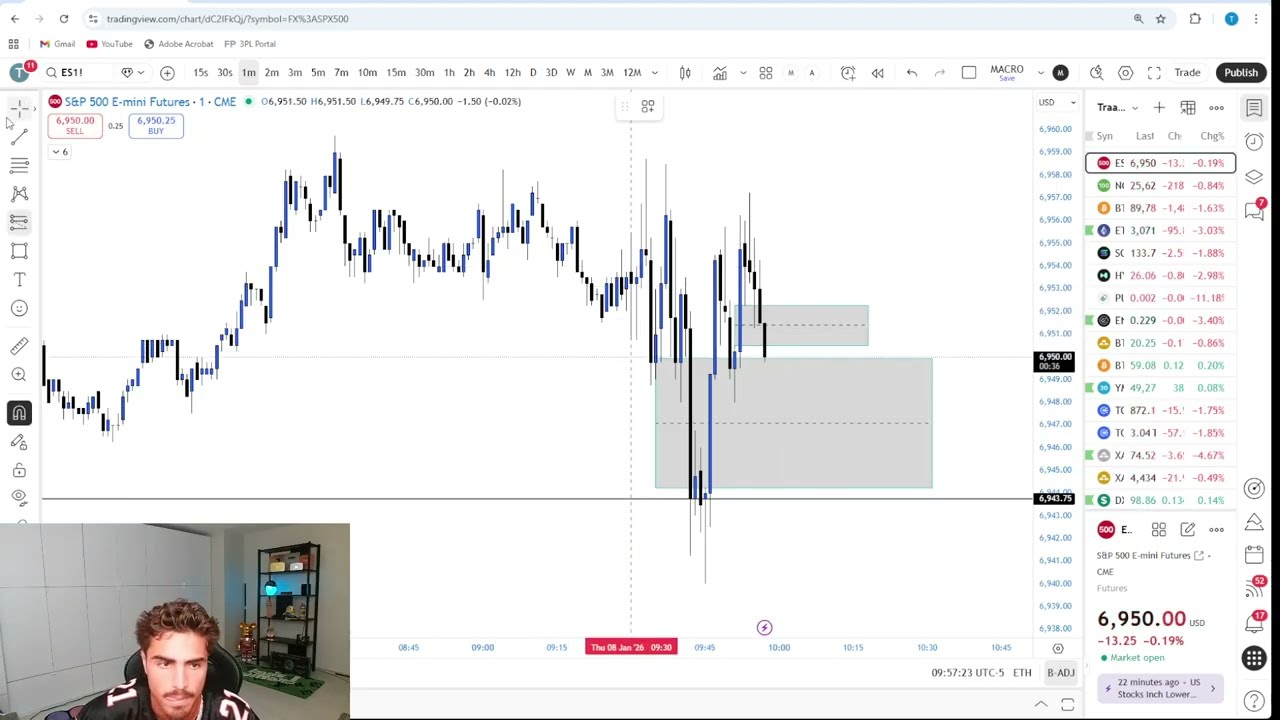The height and width of the screenshot is (720, 1280).
Task: Open the YouTube bookmark in browser
Action: click(x=110, y=44)
